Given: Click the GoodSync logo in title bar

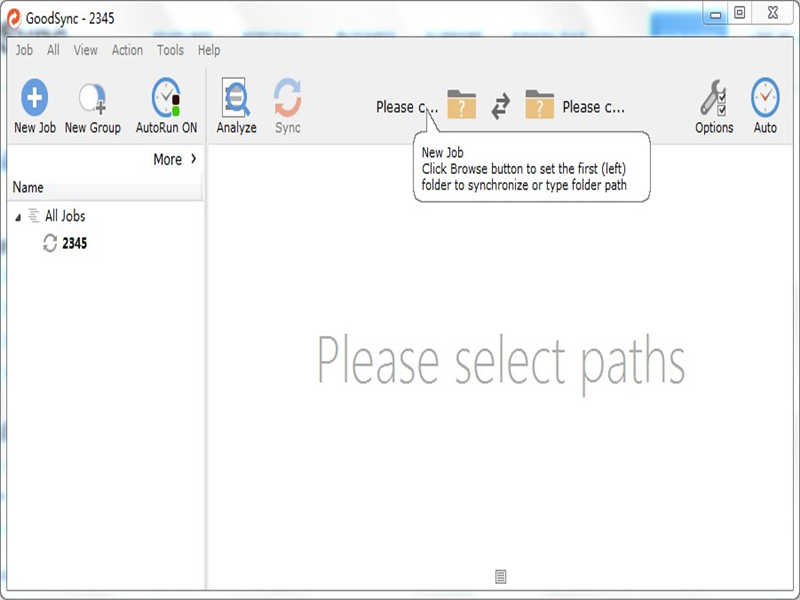Looking at the screenshot, I should [x=14, y=18].
